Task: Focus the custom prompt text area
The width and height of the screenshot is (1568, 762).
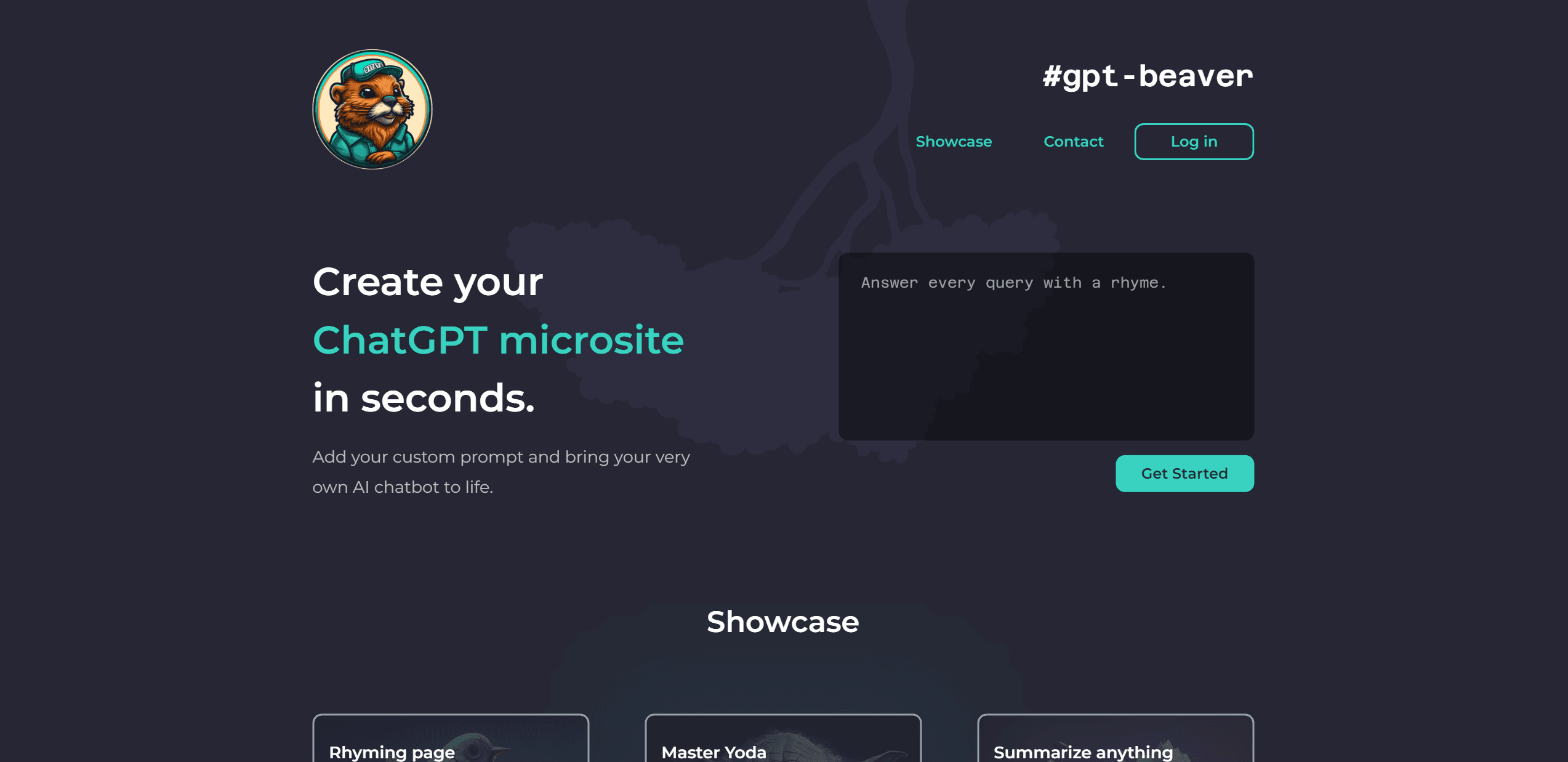Action: pyautogui.click(x=1046, y=346)
